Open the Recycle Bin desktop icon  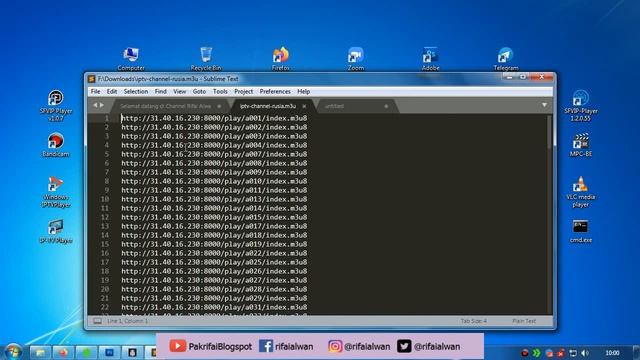pos(206,59)
